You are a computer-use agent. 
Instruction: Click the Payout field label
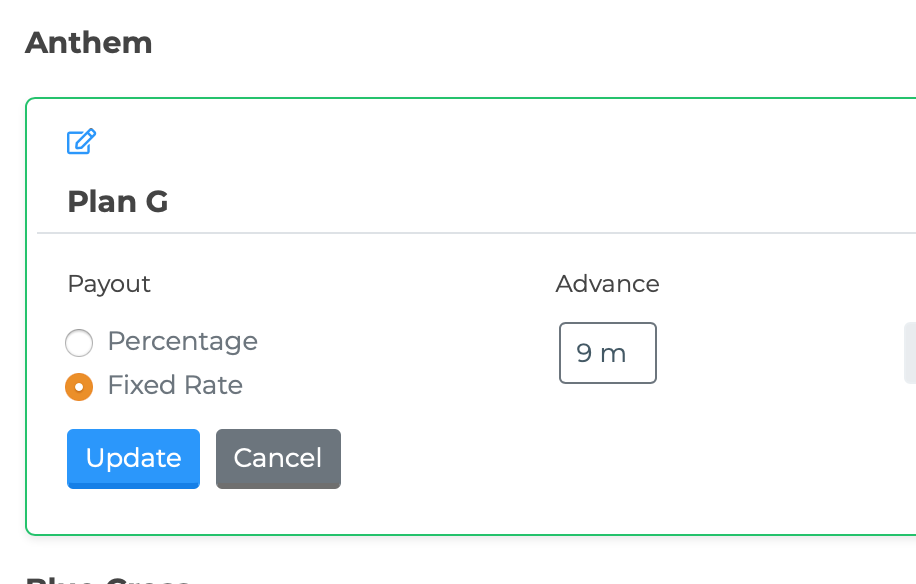tap(109, 284)
